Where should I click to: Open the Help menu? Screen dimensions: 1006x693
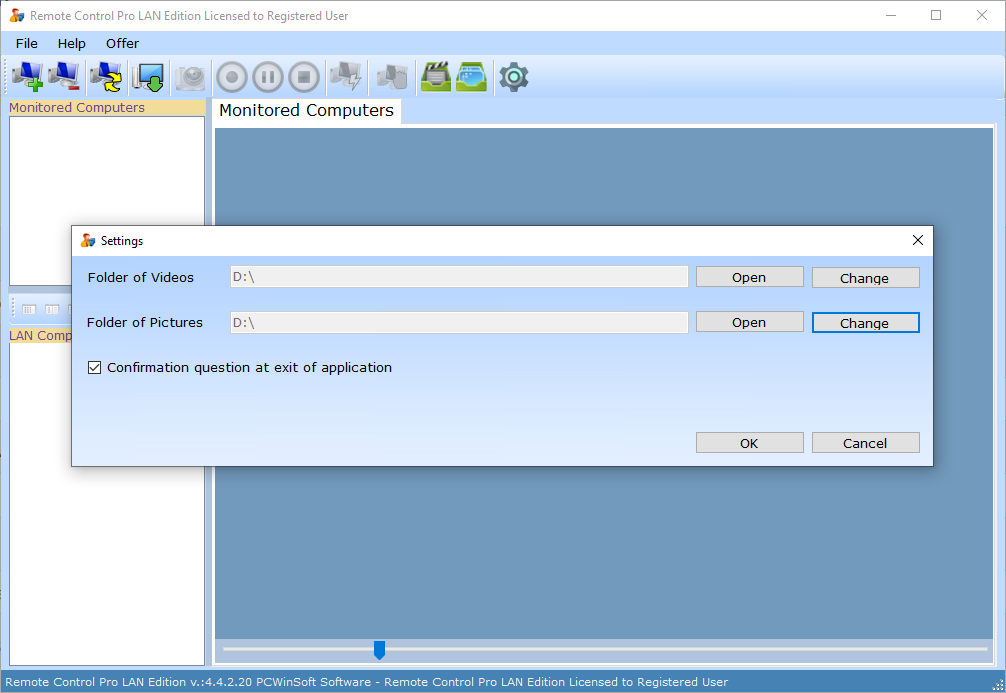[71, 43]
